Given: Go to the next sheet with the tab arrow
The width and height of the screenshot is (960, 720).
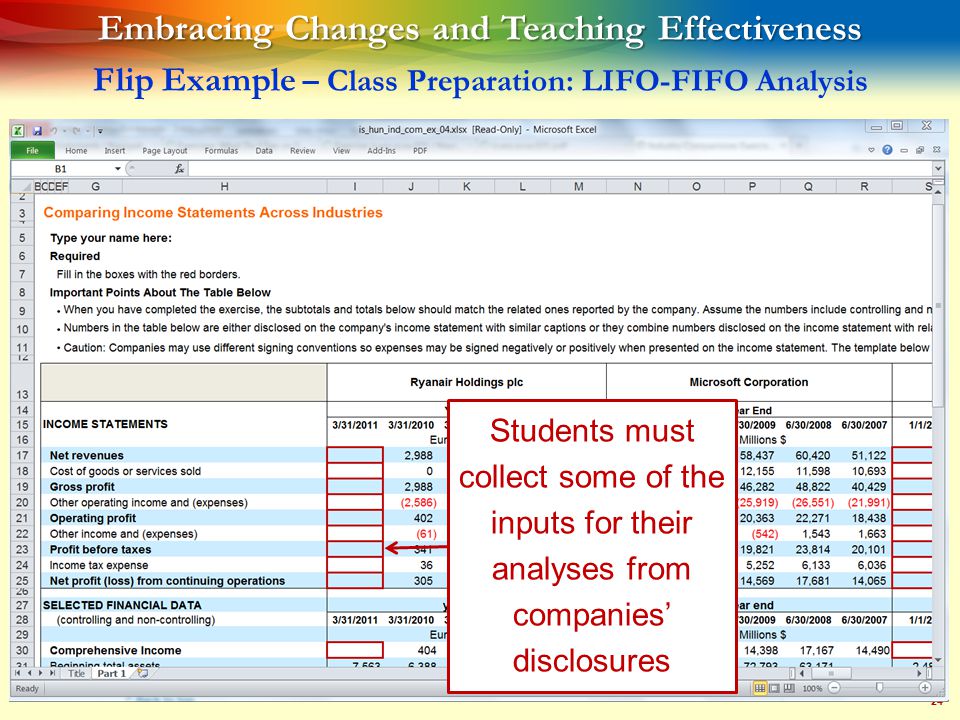Looking at the screenshot, I should pyautogui.click(x=40, y=673).
